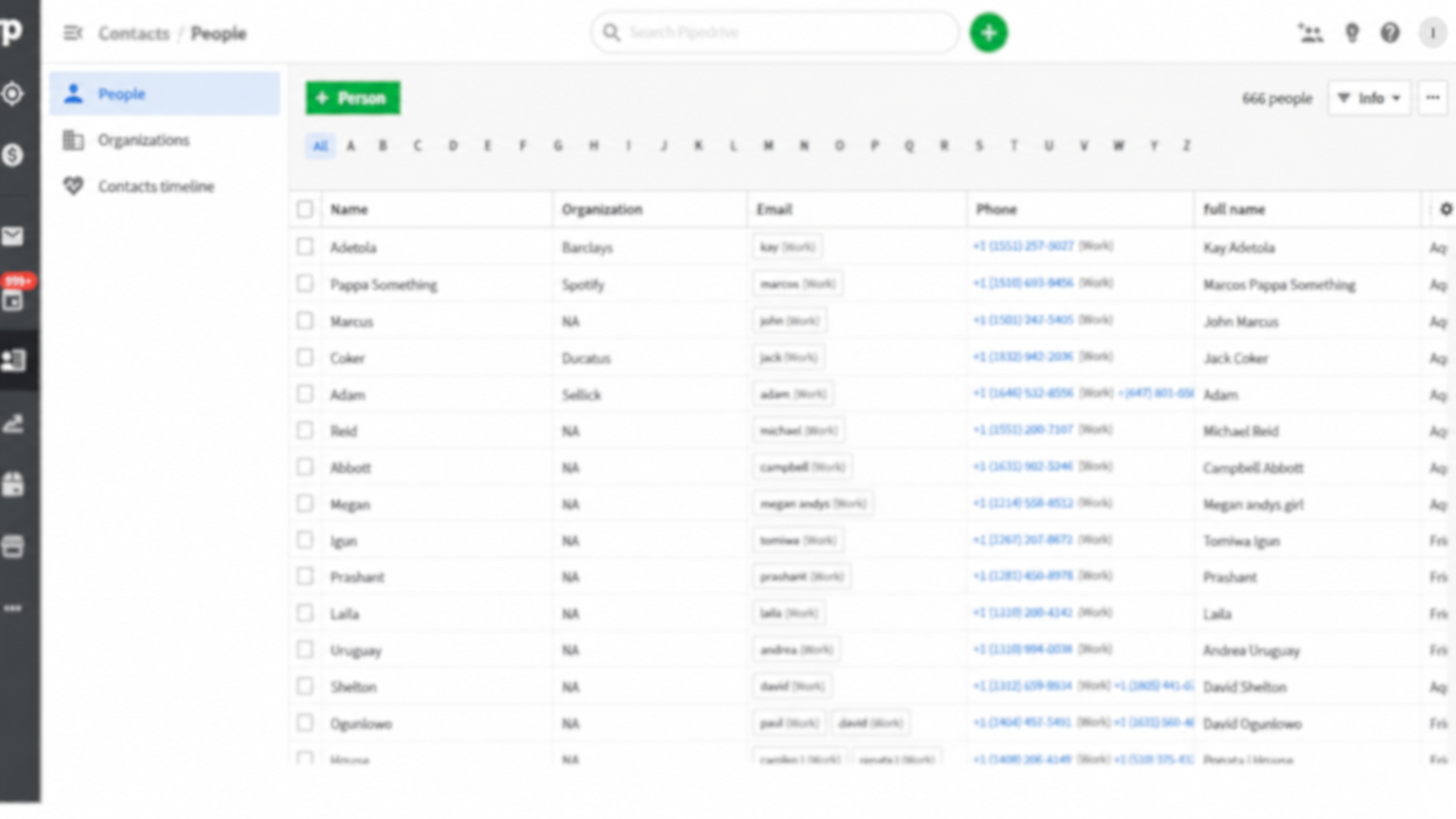Sort by Email column header

tap(774, 209)
